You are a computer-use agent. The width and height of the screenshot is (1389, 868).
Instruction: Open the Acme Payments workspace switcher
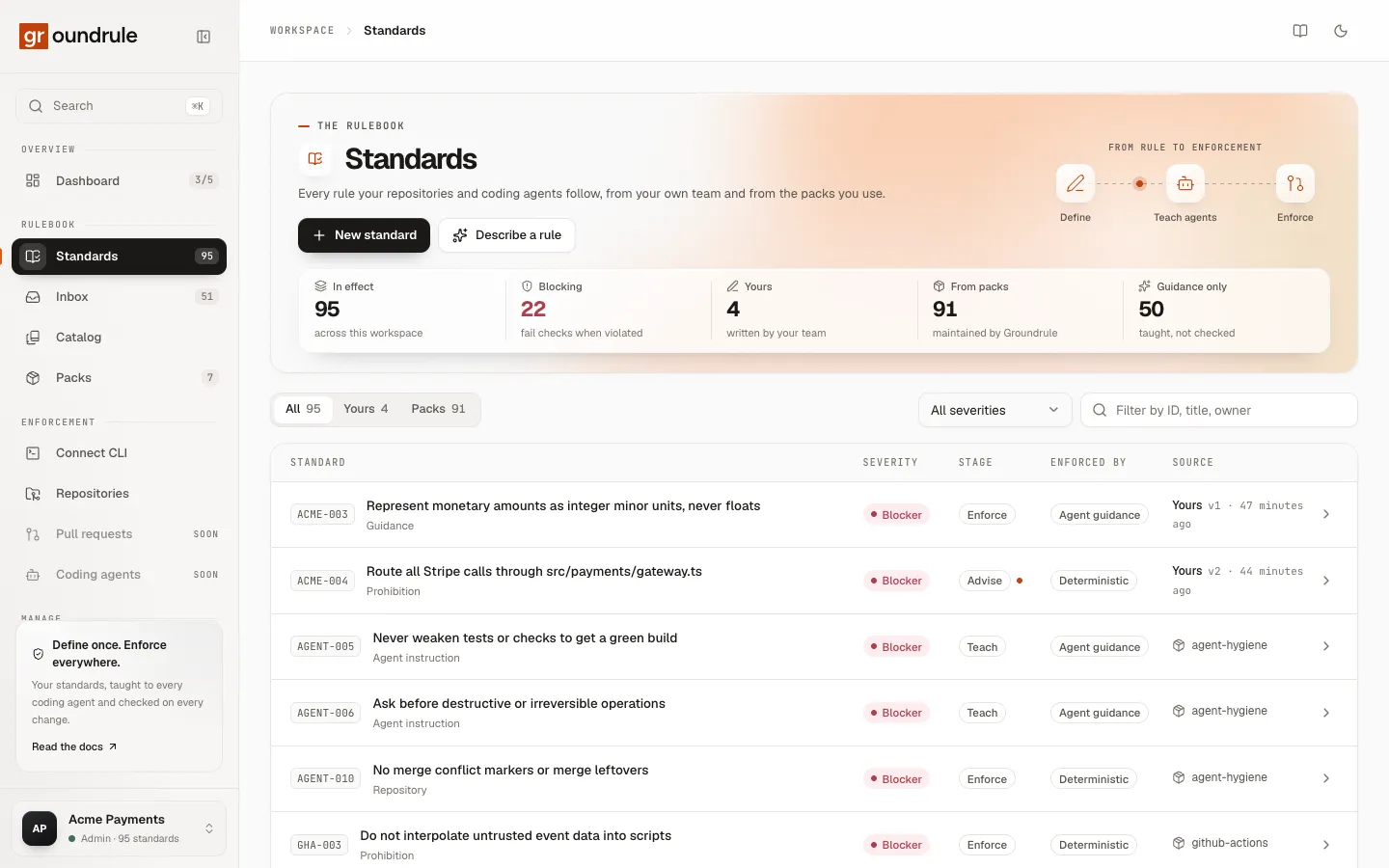tap(120, 828)
